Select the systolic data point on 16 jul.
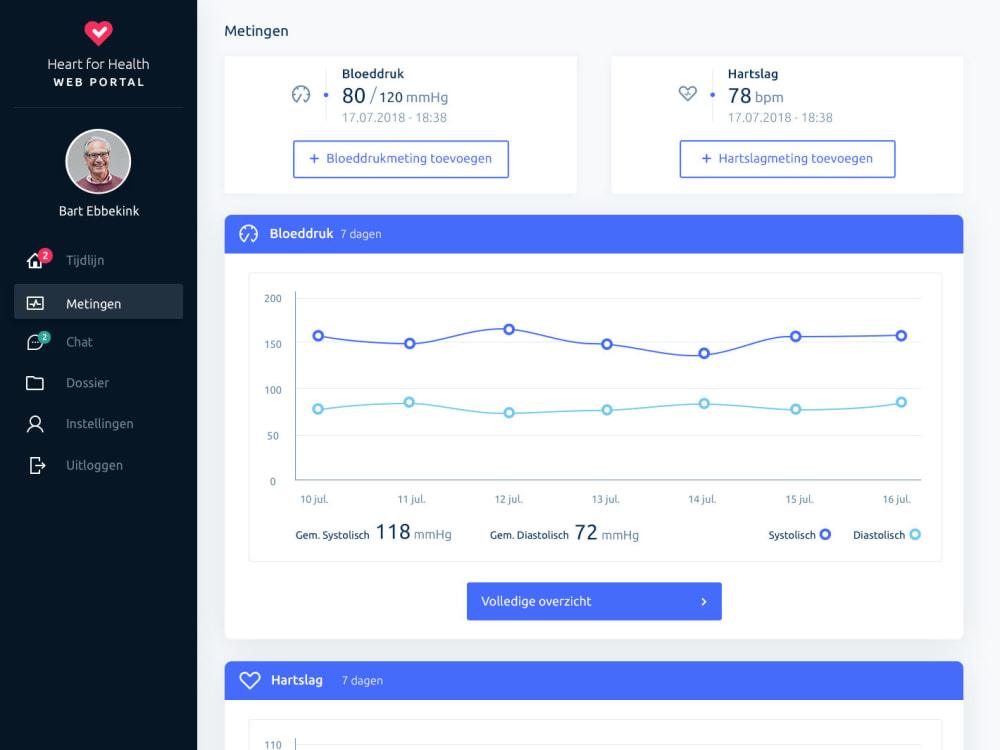 901,336
